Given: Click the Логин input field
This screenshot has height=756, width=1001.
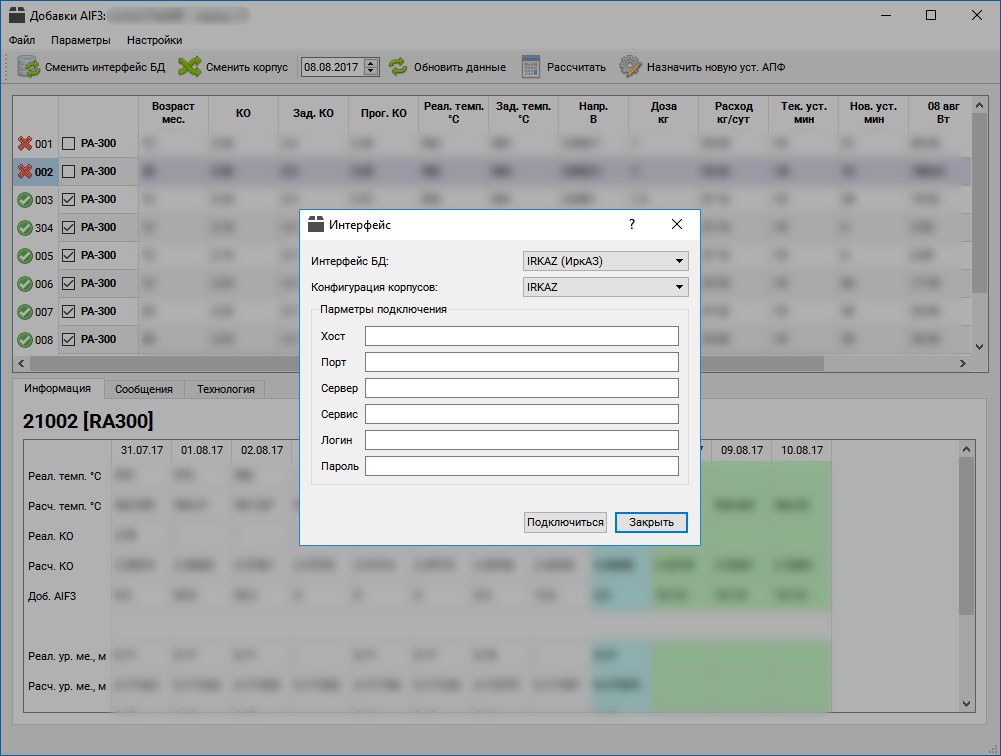Looking at the screenshot, I should (522, 440).
